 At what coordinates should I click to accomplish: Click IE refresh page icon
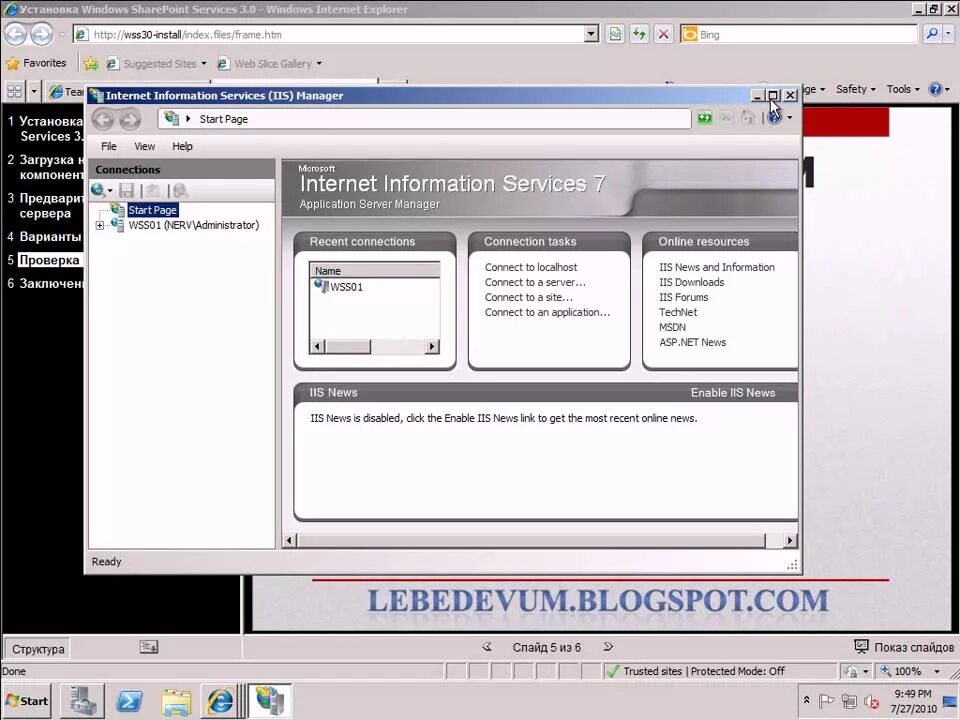639,34
